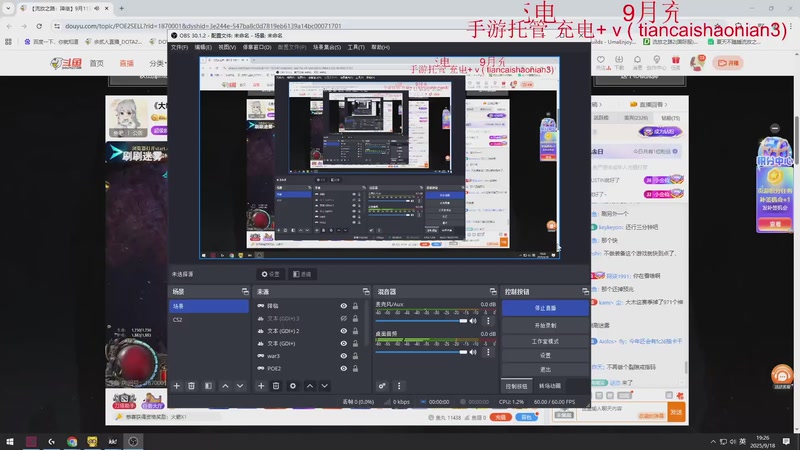The height and width of the screenshot is (450, 800).
Task: Go back in the Chrome browser
Action: coord(9,26)
